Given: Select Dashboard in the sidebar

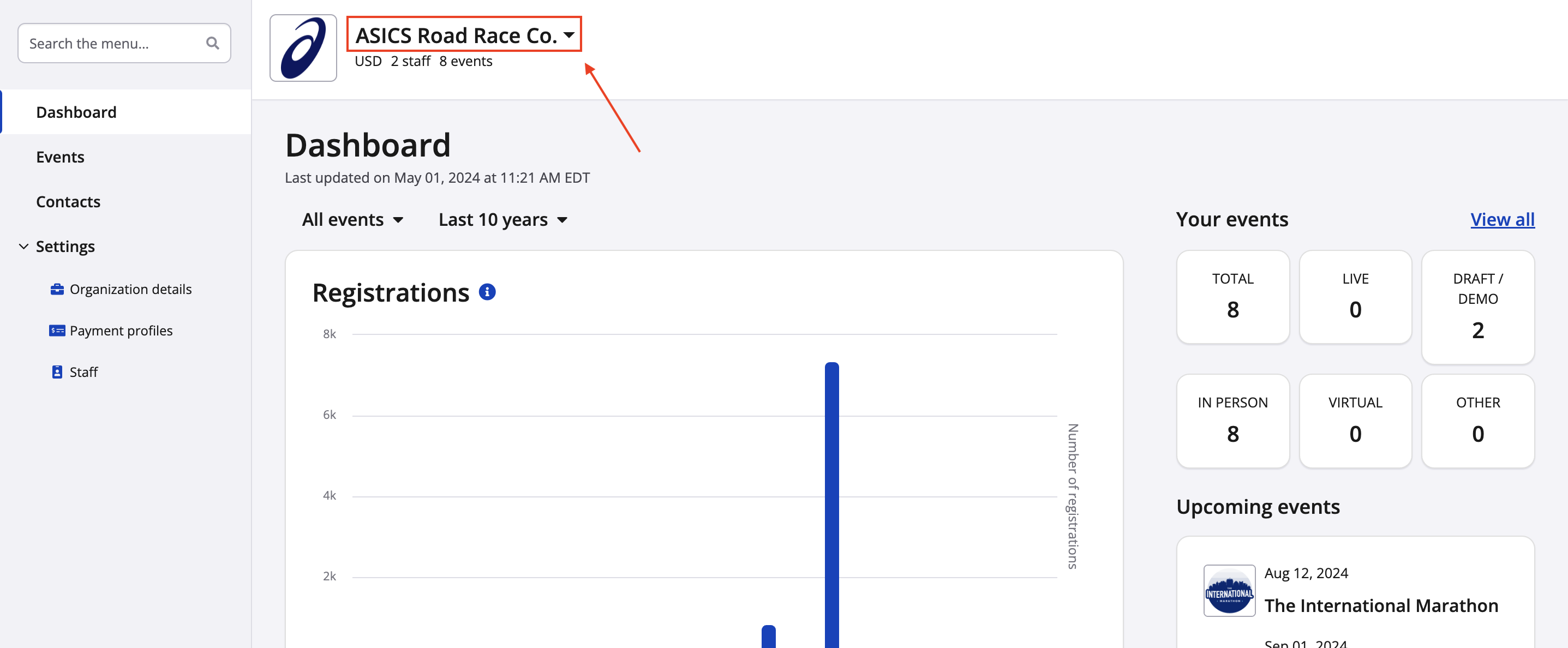Looking at the screenshot, I should [76, 112].
